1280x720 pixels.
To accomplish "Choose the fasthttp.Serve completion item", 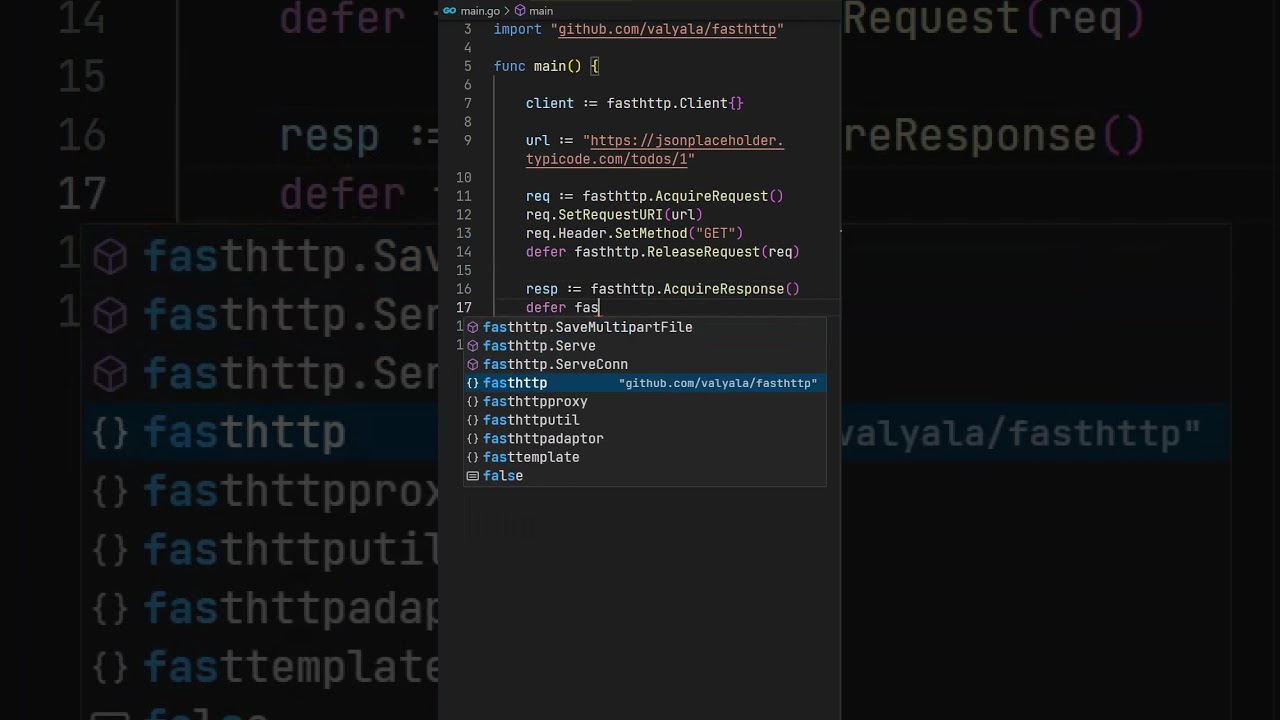I will tap(644, 346).
